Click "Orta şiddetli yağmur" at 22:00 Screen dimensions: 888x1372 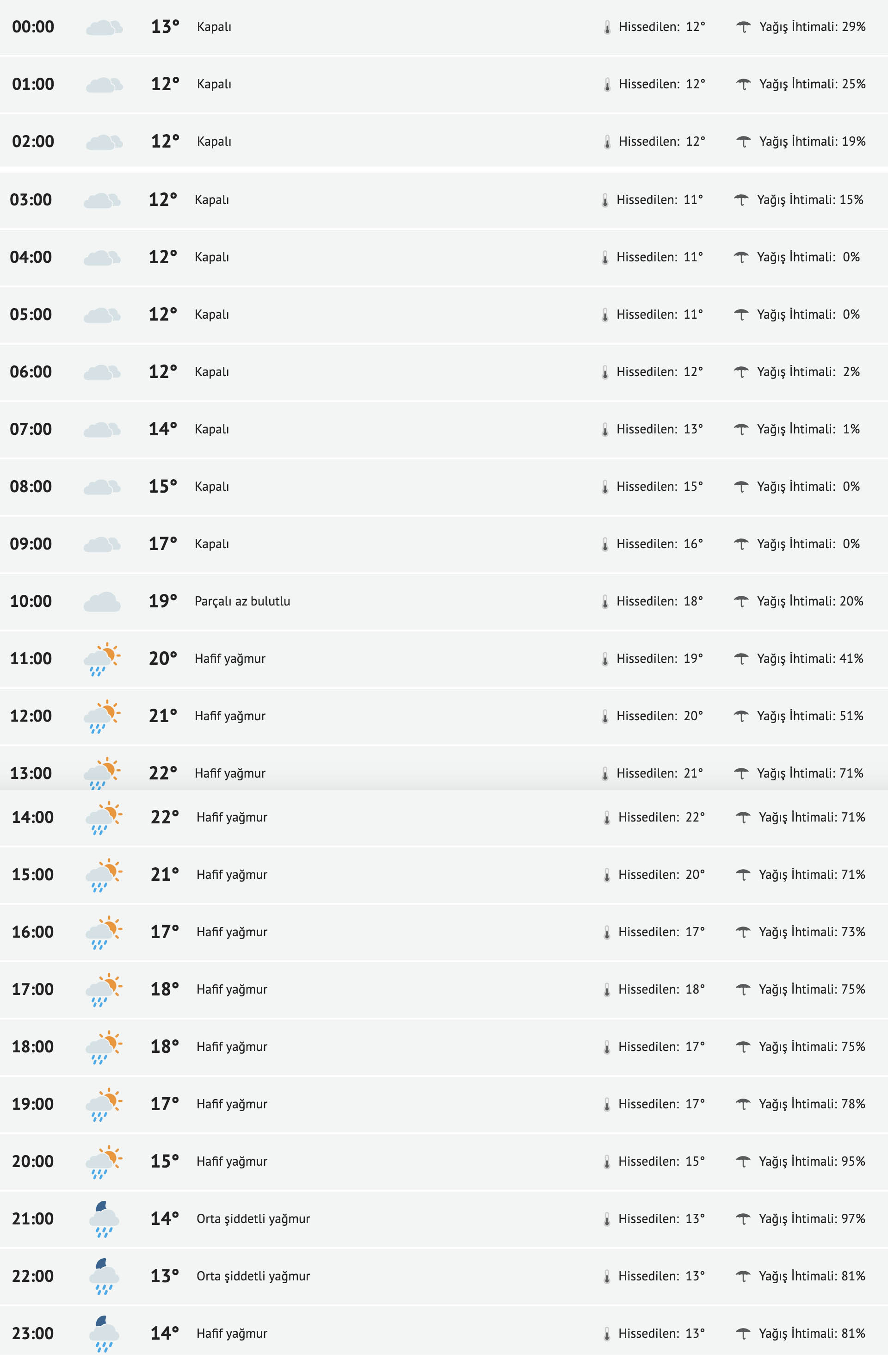[253, 1276]
